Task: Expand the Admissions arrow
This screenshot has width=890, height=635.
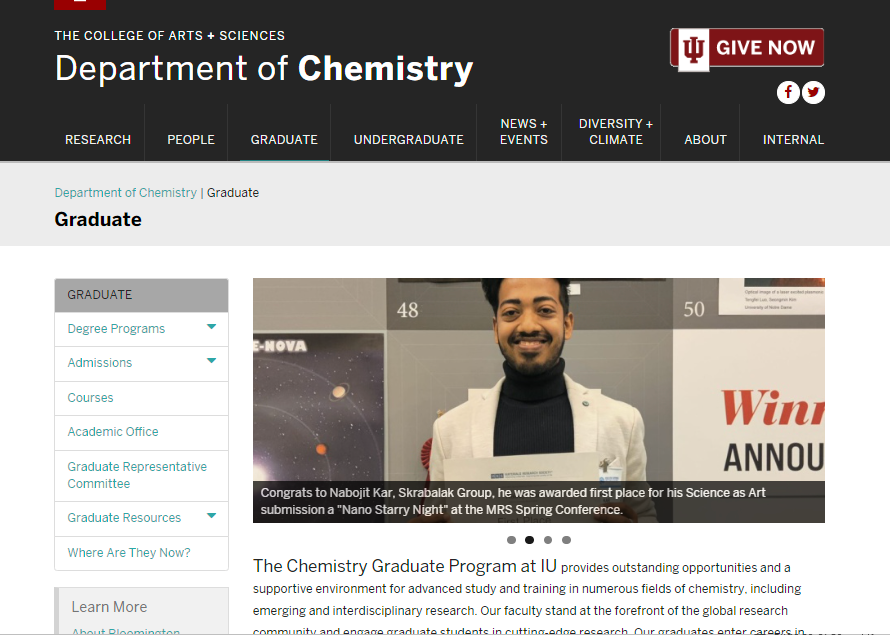Action: coord(212,360)
